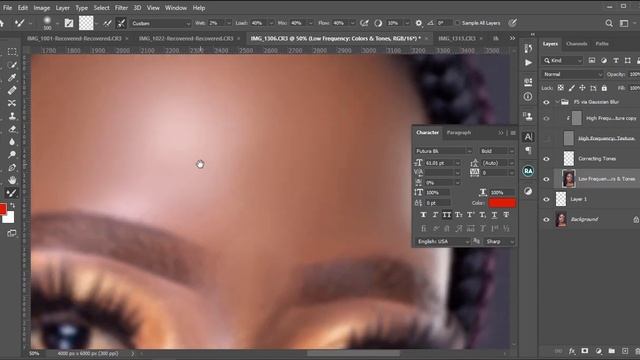The height and width of the screenshot is (360, 640).
Task: Select the Hand tool in toolbar
Action: 12,180
